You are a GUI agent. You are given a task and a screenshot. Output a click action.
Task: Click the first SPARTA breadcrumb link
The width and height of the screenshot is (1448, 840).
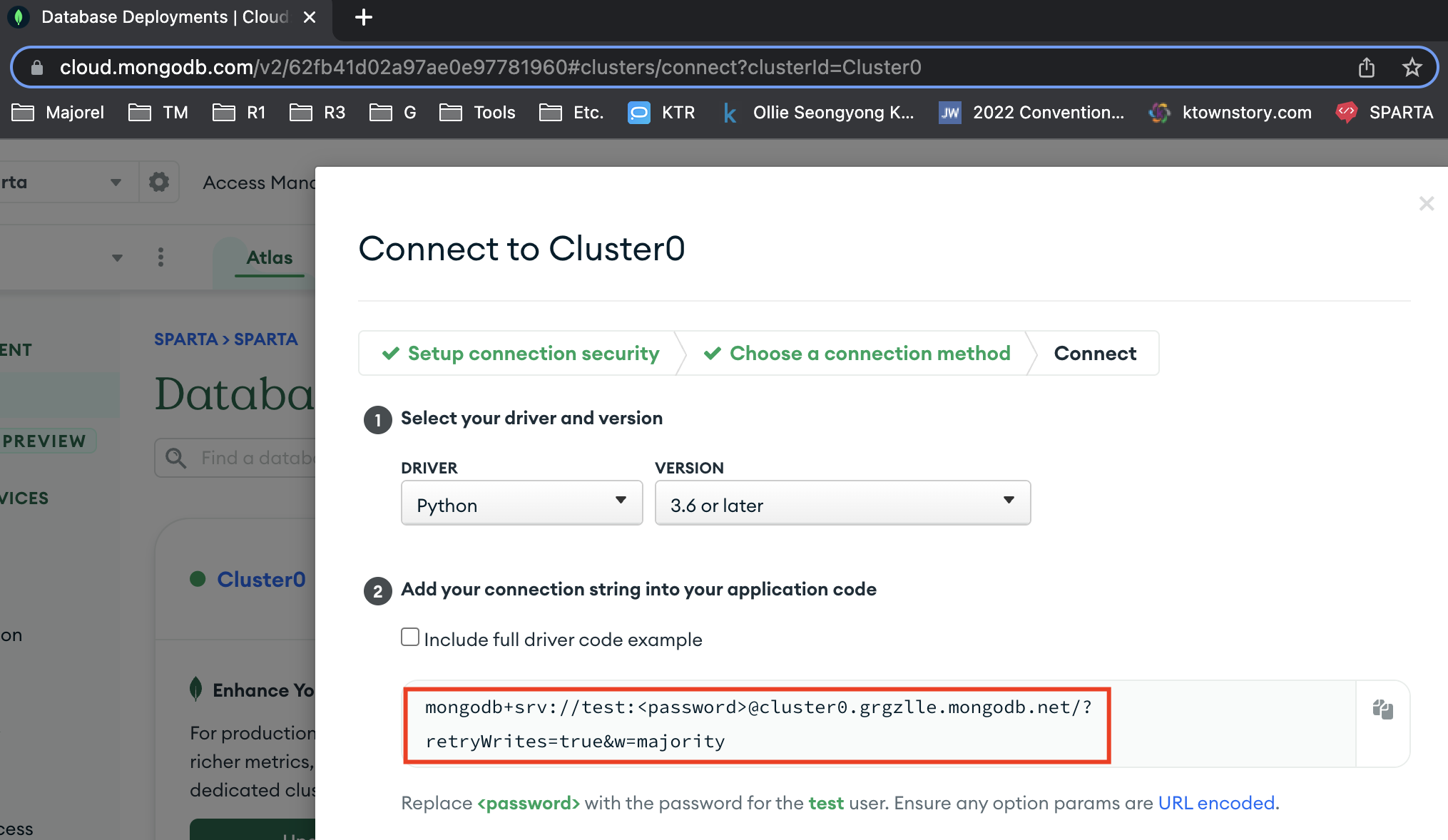(x=185, y=339)
